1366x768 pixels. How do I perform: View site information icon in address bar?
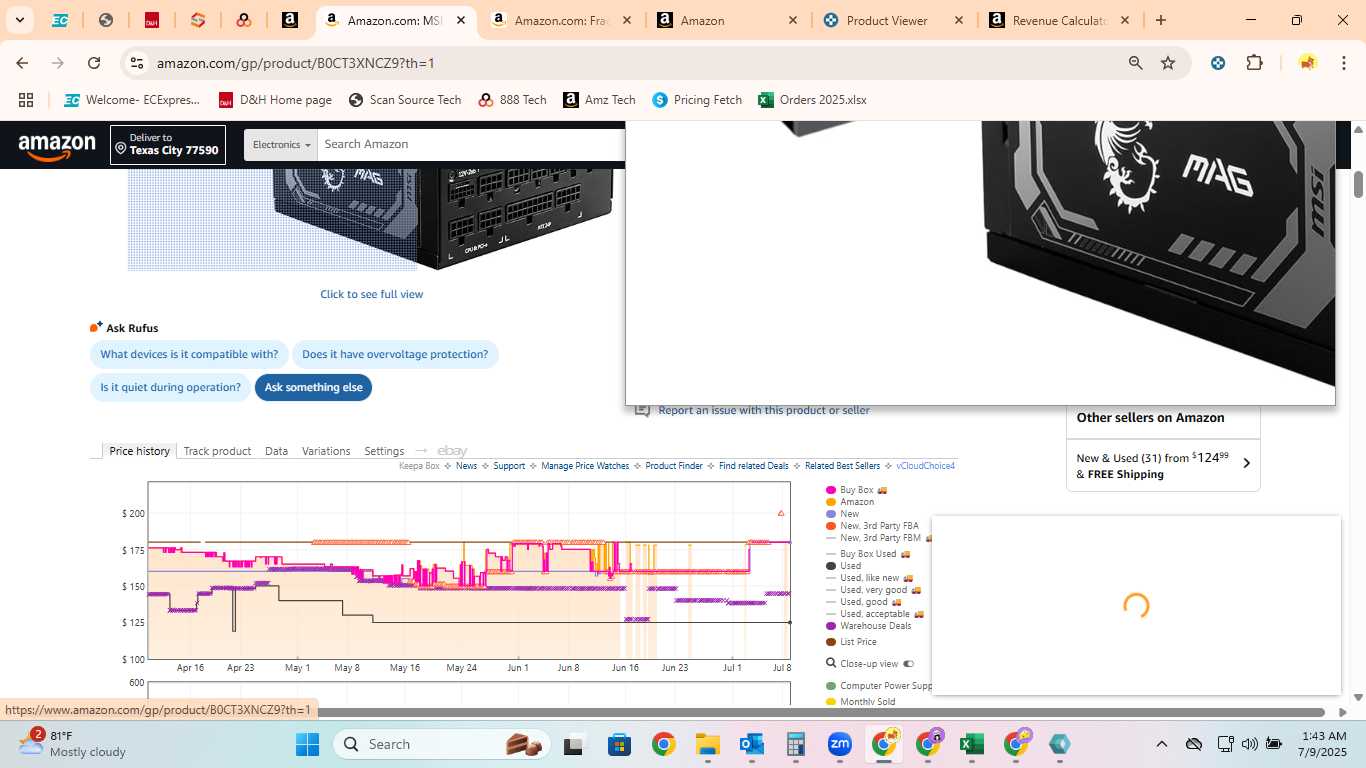137,63
